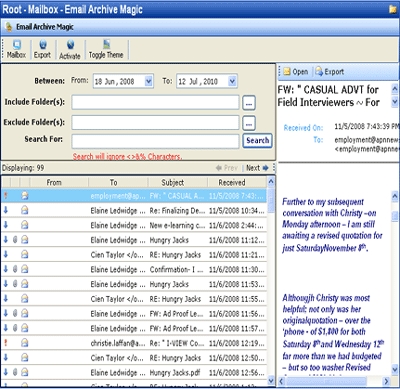This screenshot has width=400, height=389.
Task: Click the Toggle Theme toolbar icon
Action: (x=106, y=49)
